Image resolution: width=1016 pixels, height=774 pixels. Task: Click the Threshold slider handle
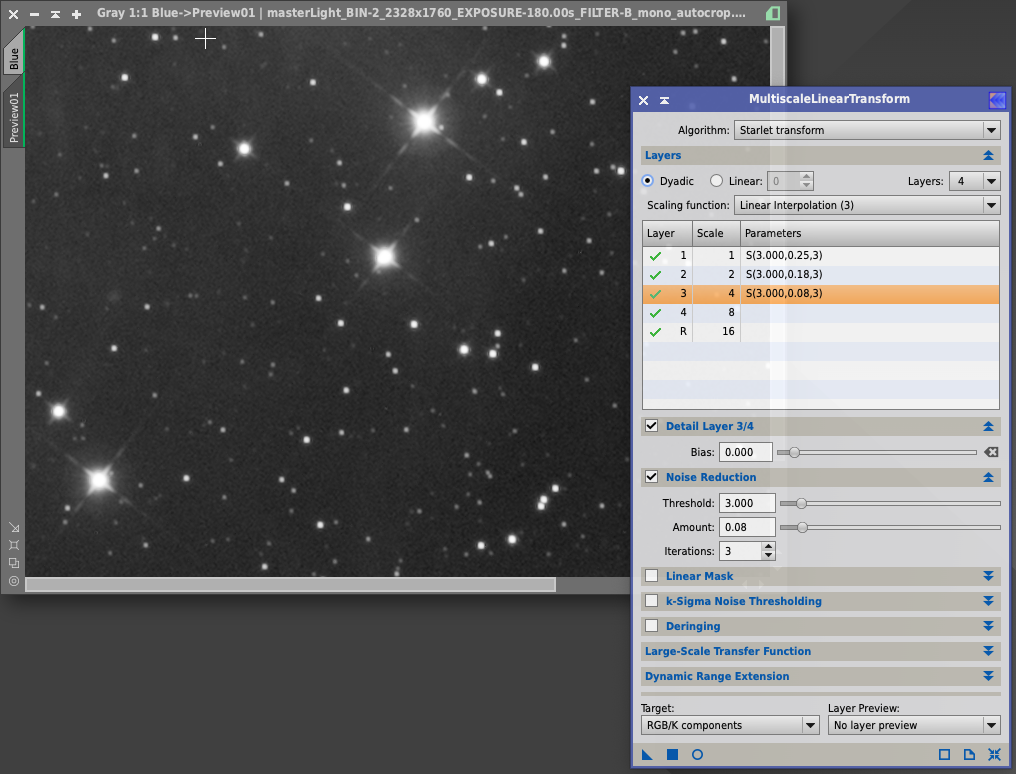(802, 503)
